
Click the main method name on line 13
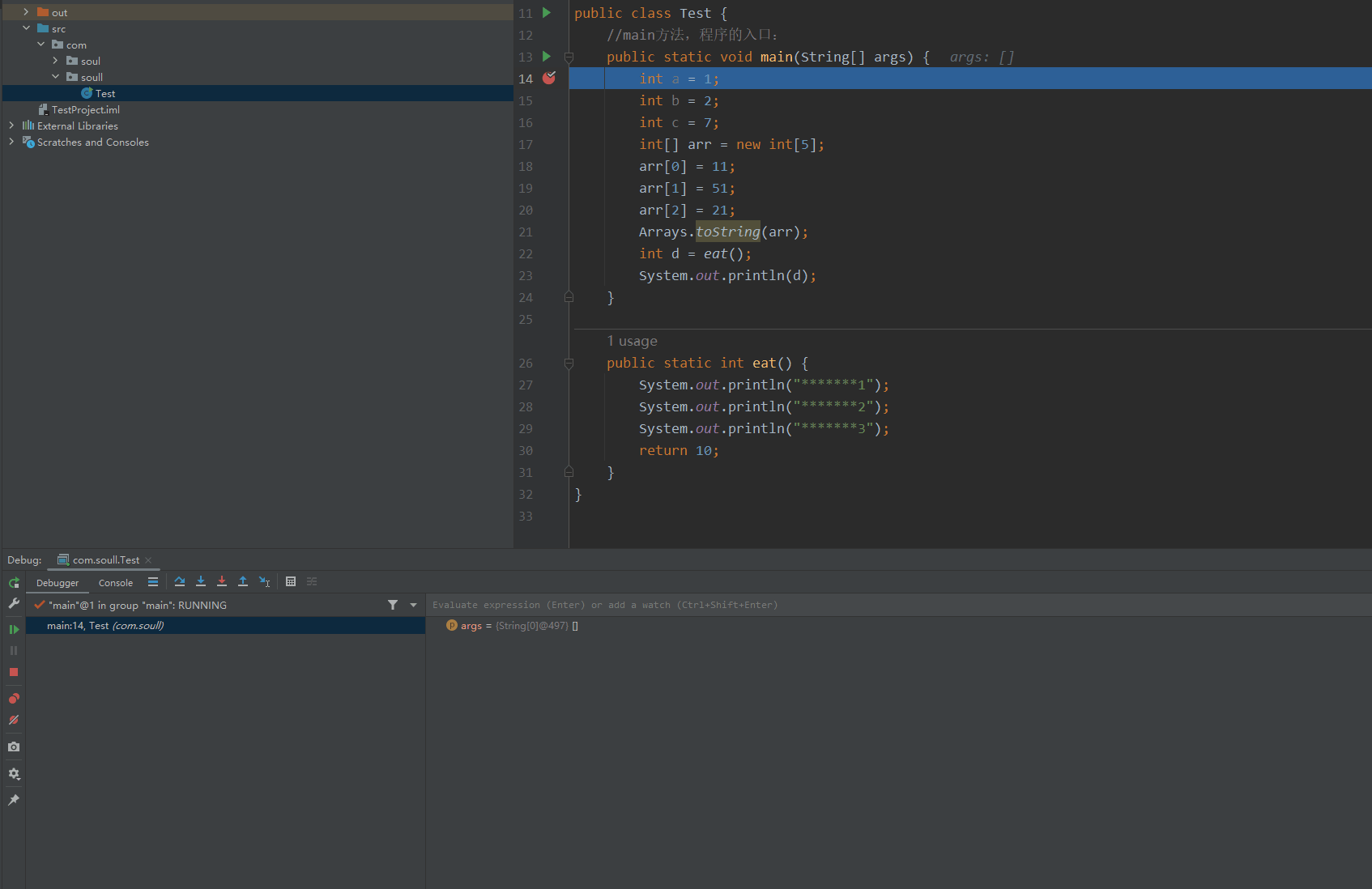click(777, 57)
